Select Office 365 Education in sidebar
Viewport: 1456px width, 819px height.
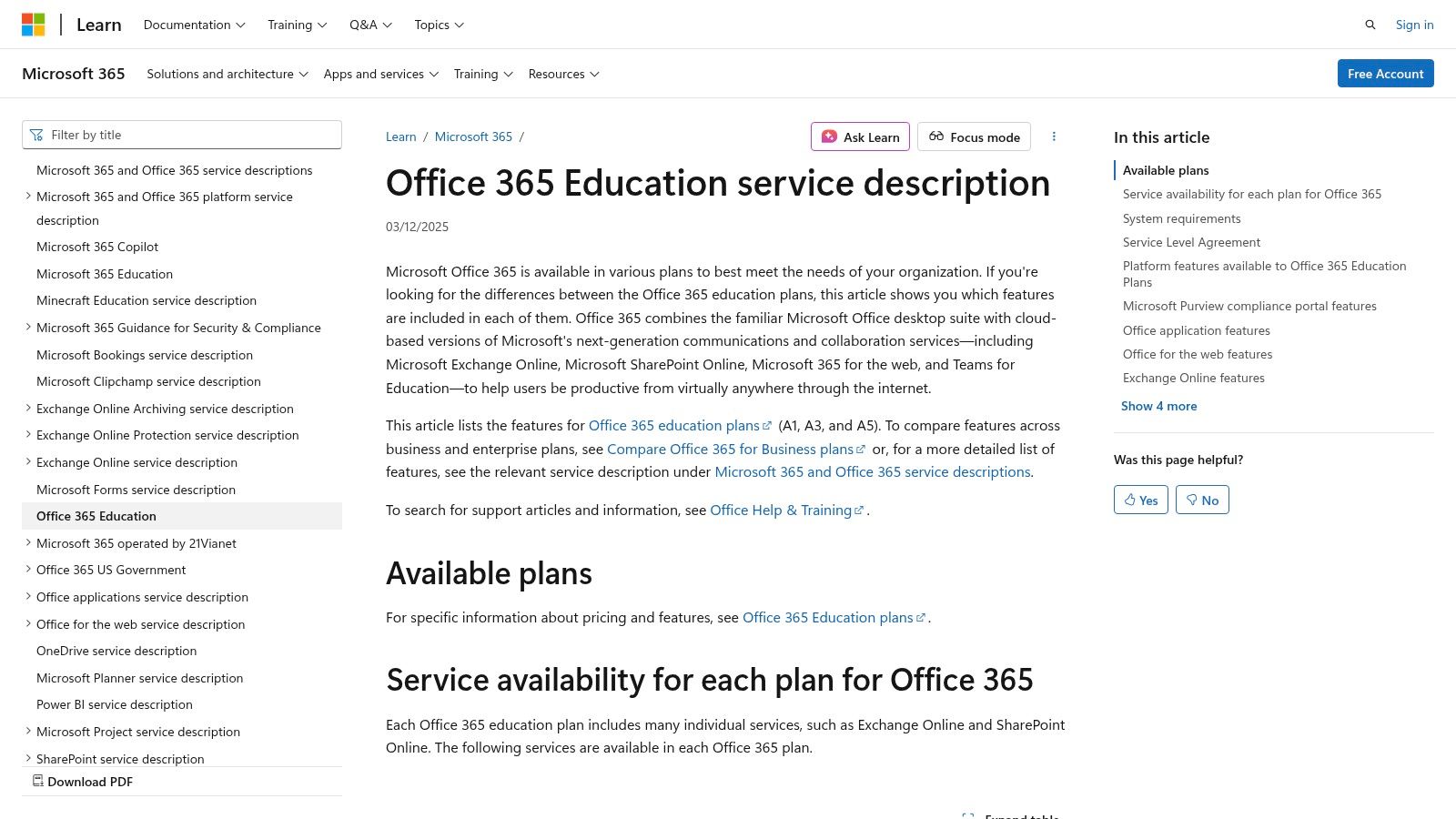[182, 516]
